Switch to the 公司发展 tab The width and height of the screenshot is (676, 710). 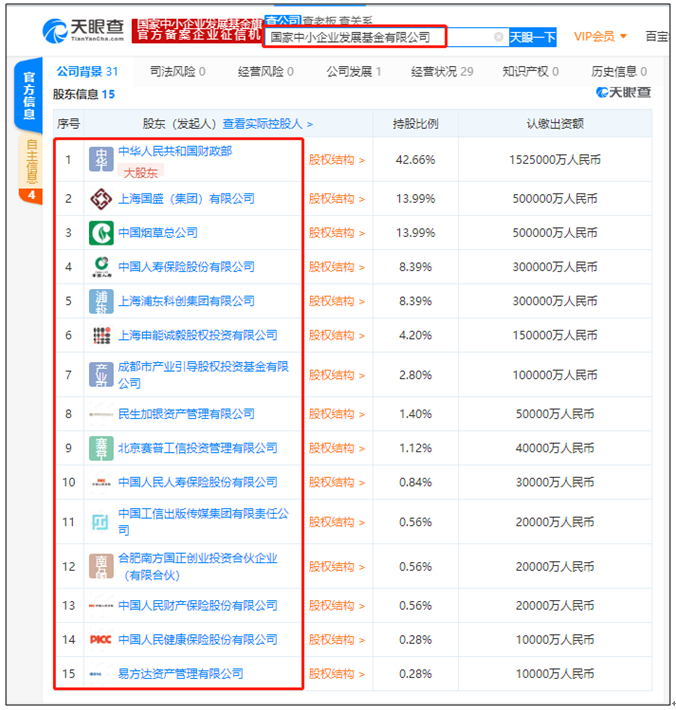(x=354, y=72)
